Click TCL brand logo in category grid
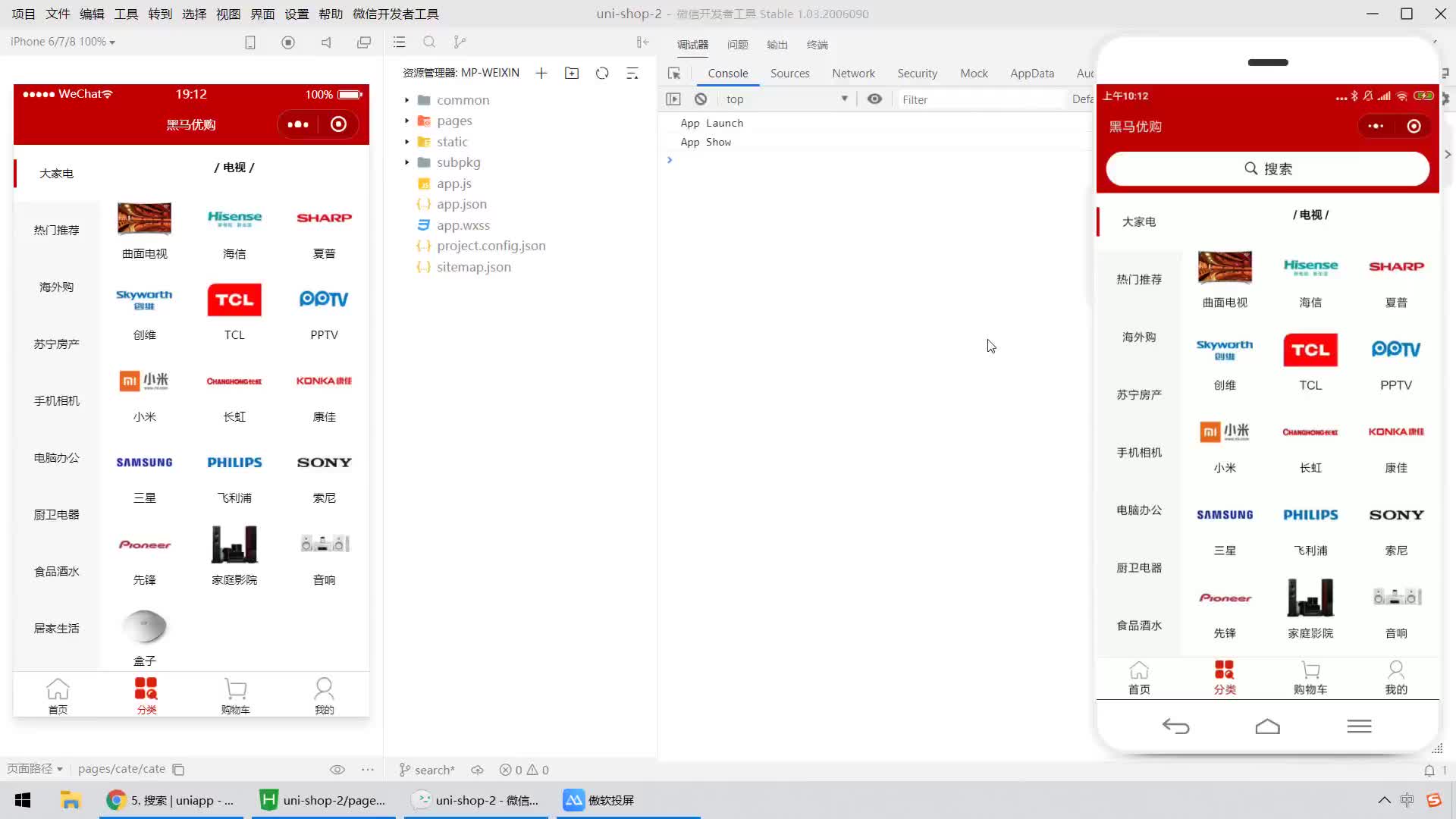This screenshot has height=819, width=1456. pos(234,299)
